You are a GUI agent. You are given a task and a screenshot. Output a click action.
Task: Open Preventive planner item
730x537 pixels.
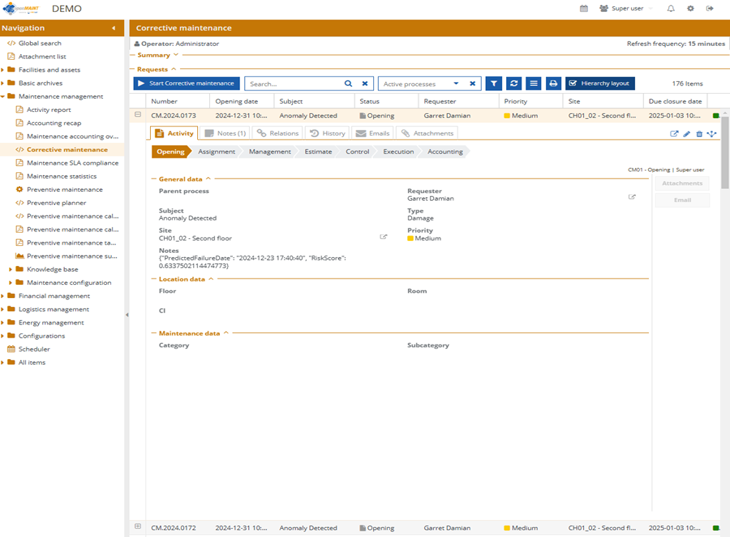(x=56, y=203)
